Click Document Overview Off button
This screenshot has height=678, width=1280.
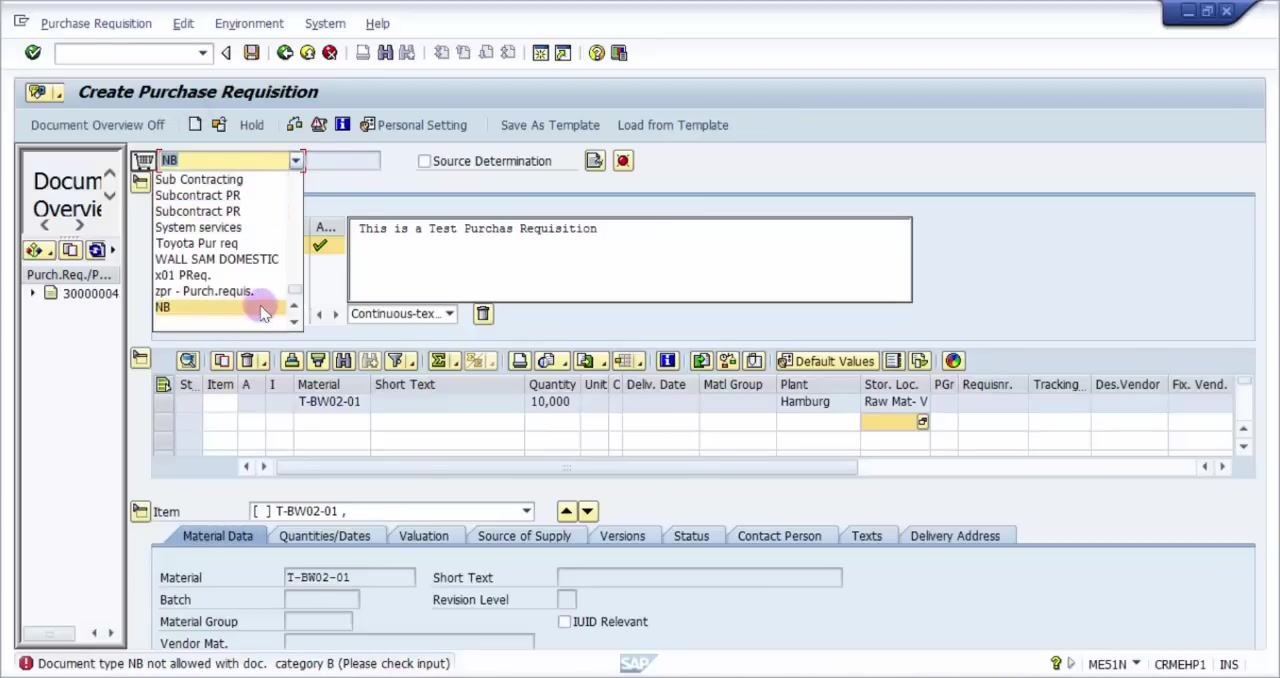(x=98, y=125)
